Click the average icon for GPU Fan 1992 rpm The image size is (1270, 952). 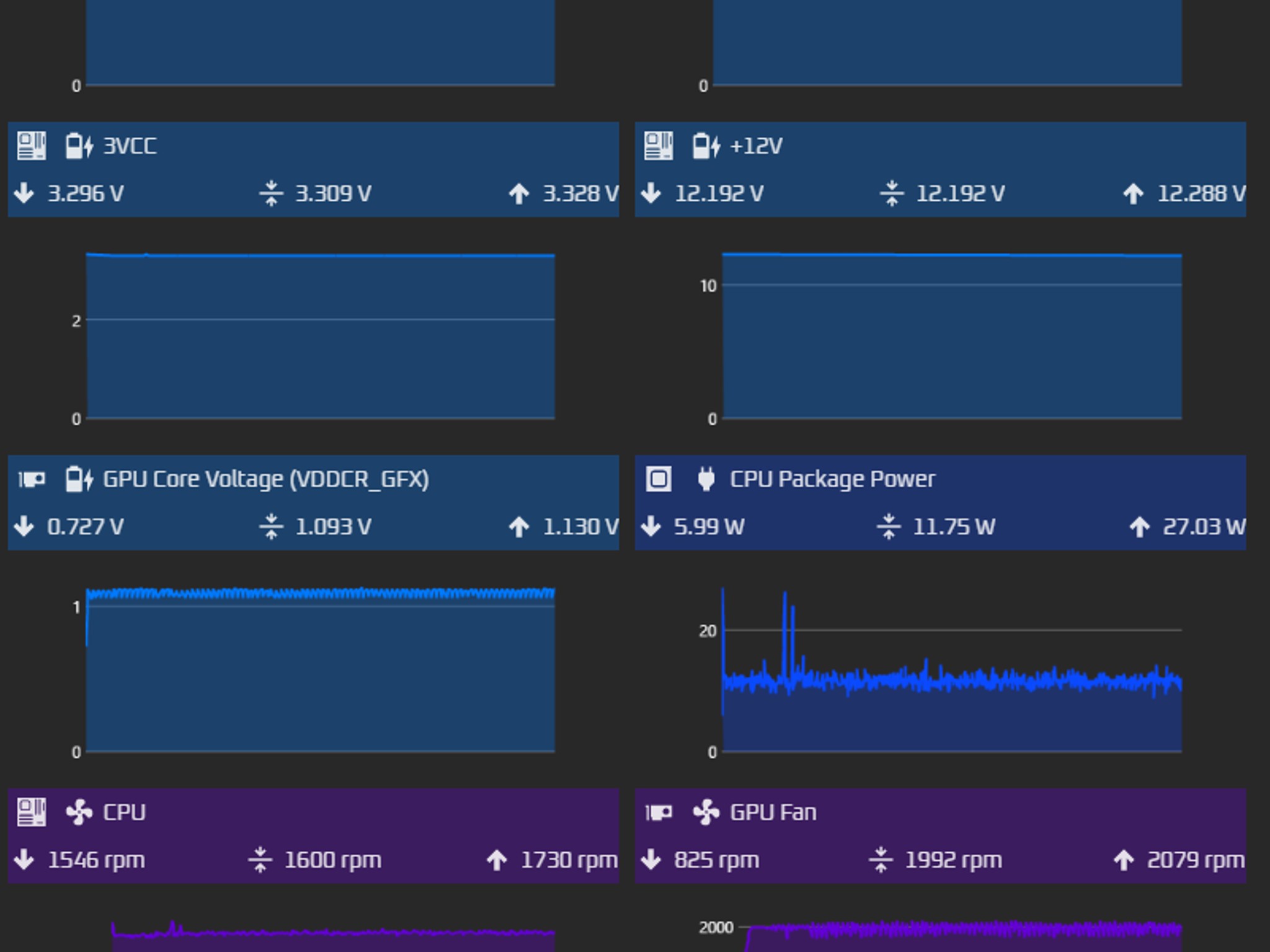point(881,860)
